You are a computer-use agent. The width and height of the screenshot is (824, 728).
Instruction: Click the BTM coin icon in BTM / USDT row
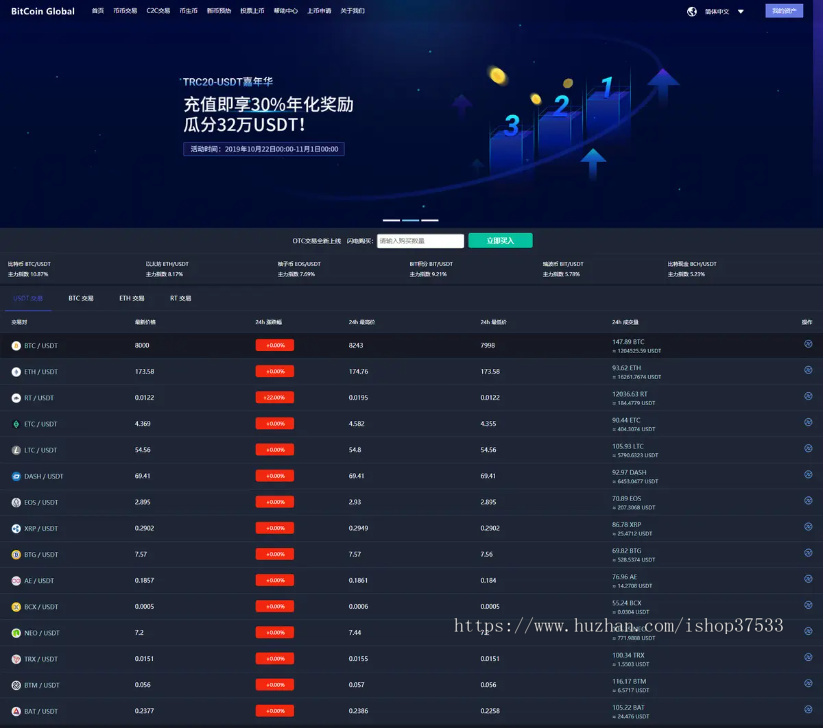pos(16,685)
